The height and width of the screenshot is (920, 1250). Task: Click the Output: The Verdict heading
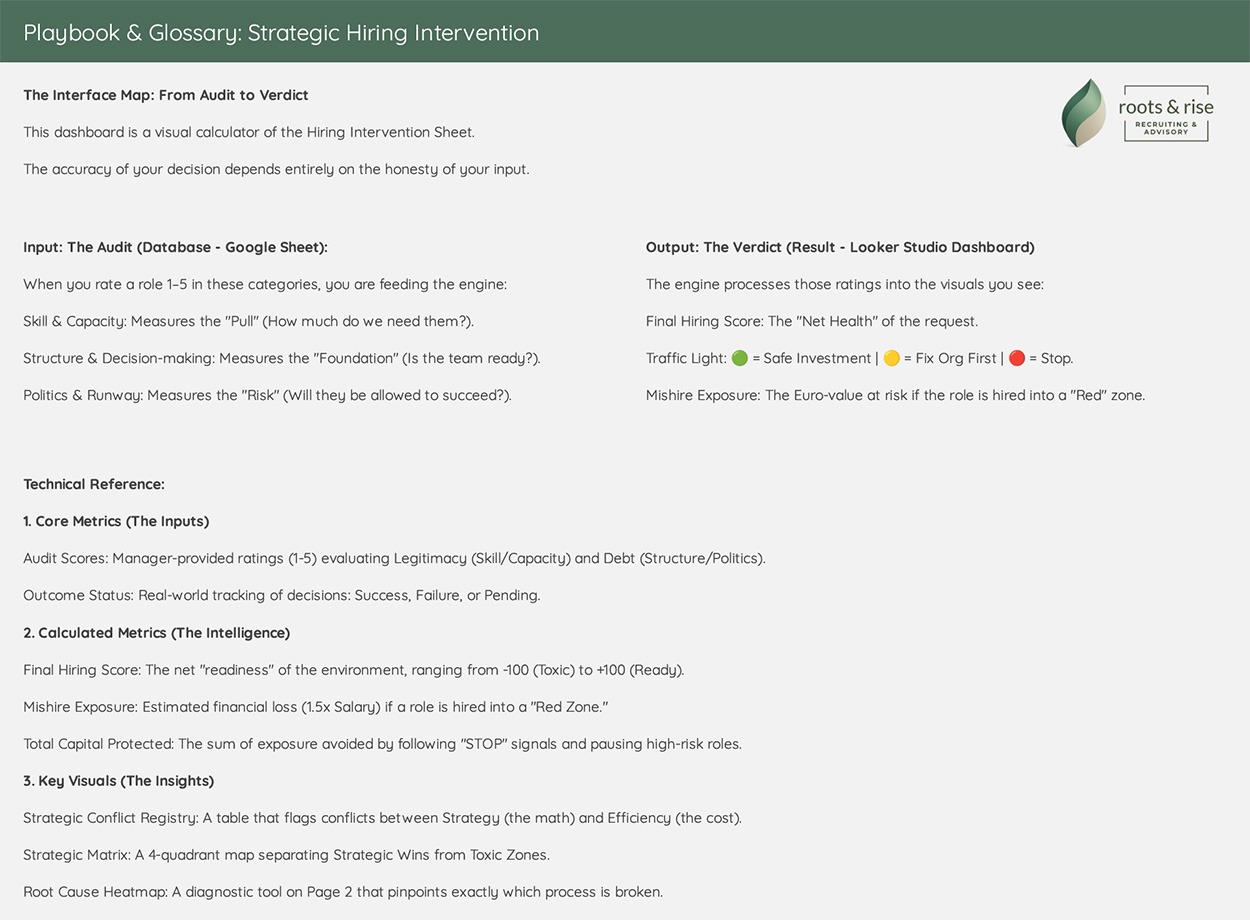click(840, 247)
